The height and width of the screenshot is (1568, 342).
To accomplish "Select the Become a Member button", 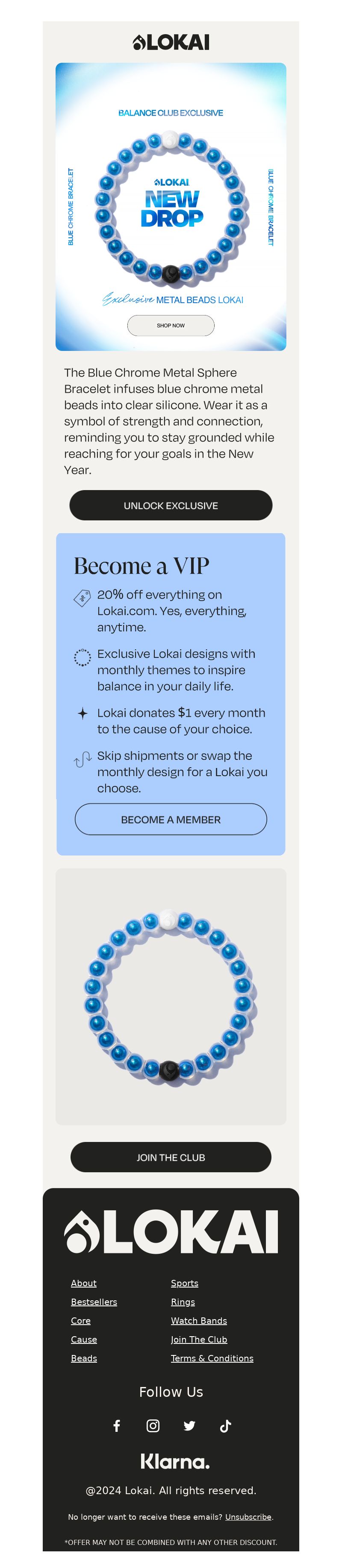I will (x=171, y=819).
